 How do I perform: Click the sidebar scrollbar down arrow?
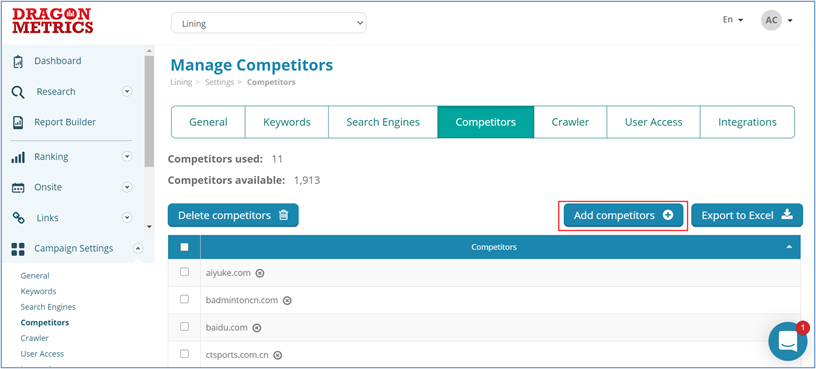[x=149, y=226]
